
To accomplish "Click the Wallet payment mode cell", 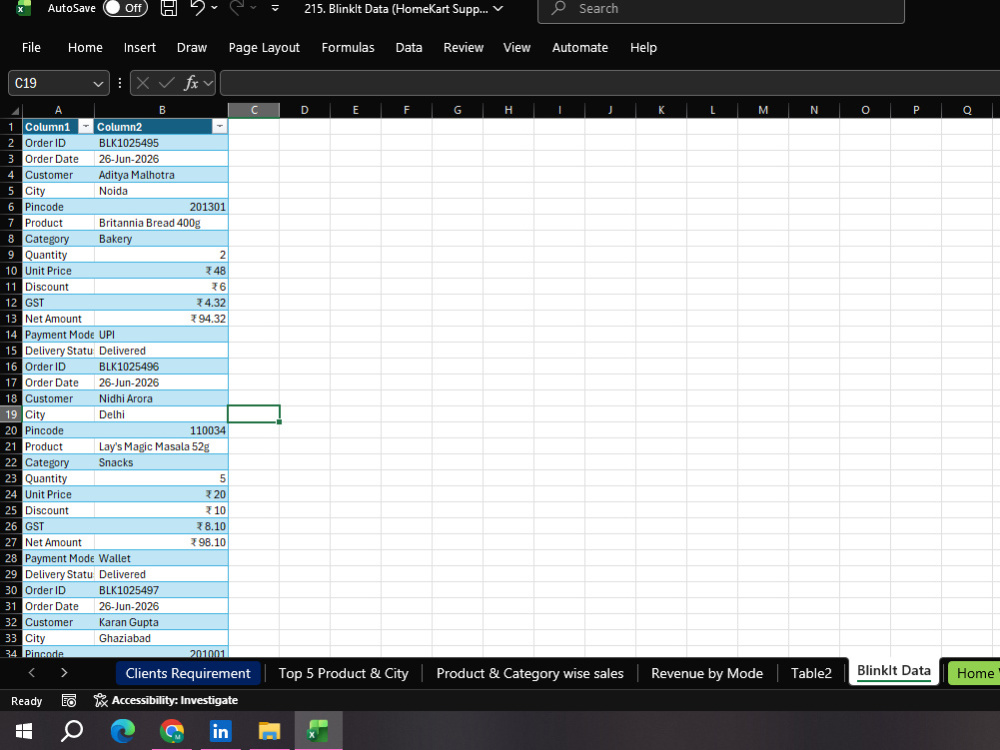I will 161,558.
